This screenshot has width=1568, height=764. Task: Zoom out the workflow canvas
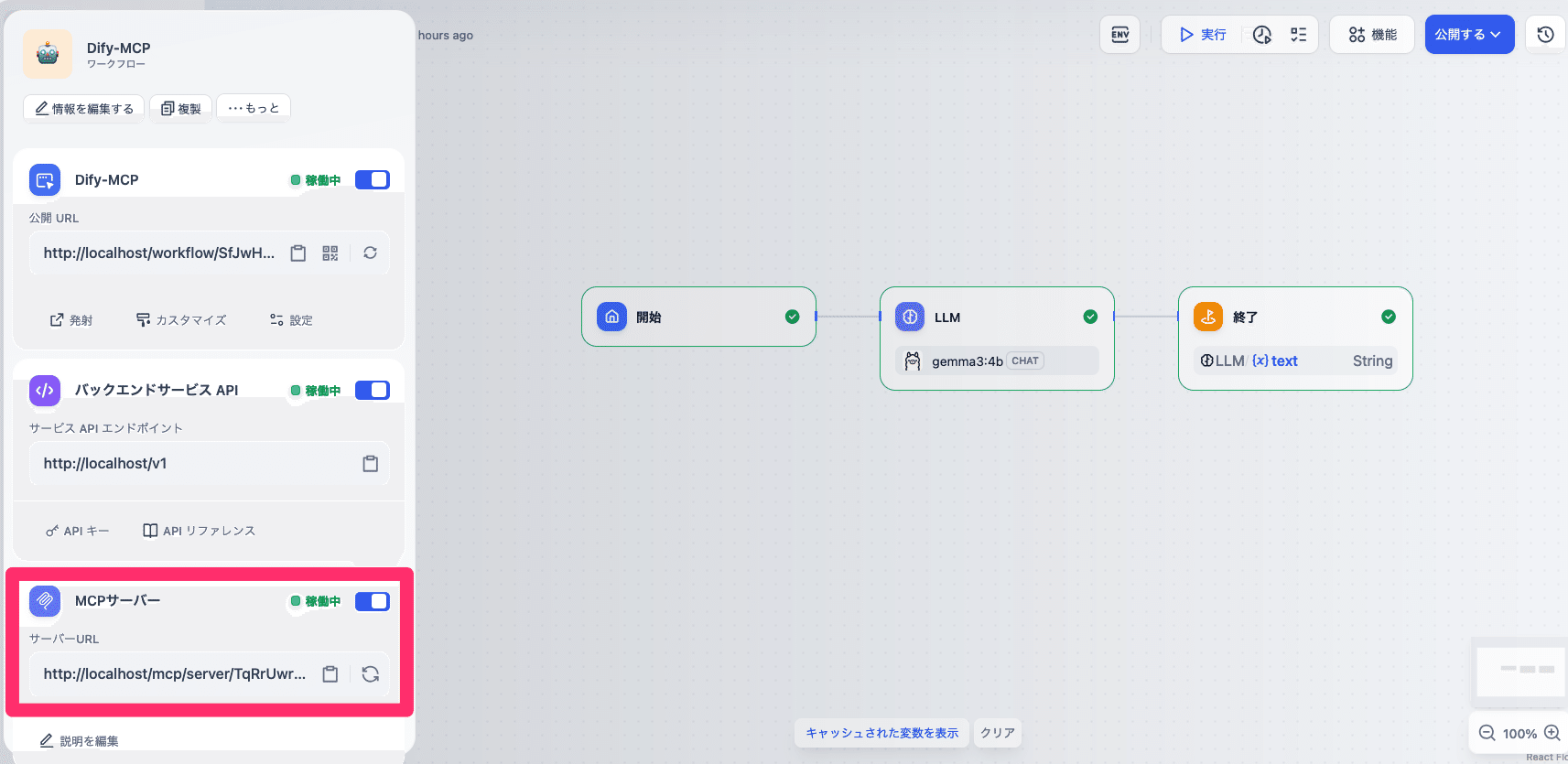tap(1487, 733)
